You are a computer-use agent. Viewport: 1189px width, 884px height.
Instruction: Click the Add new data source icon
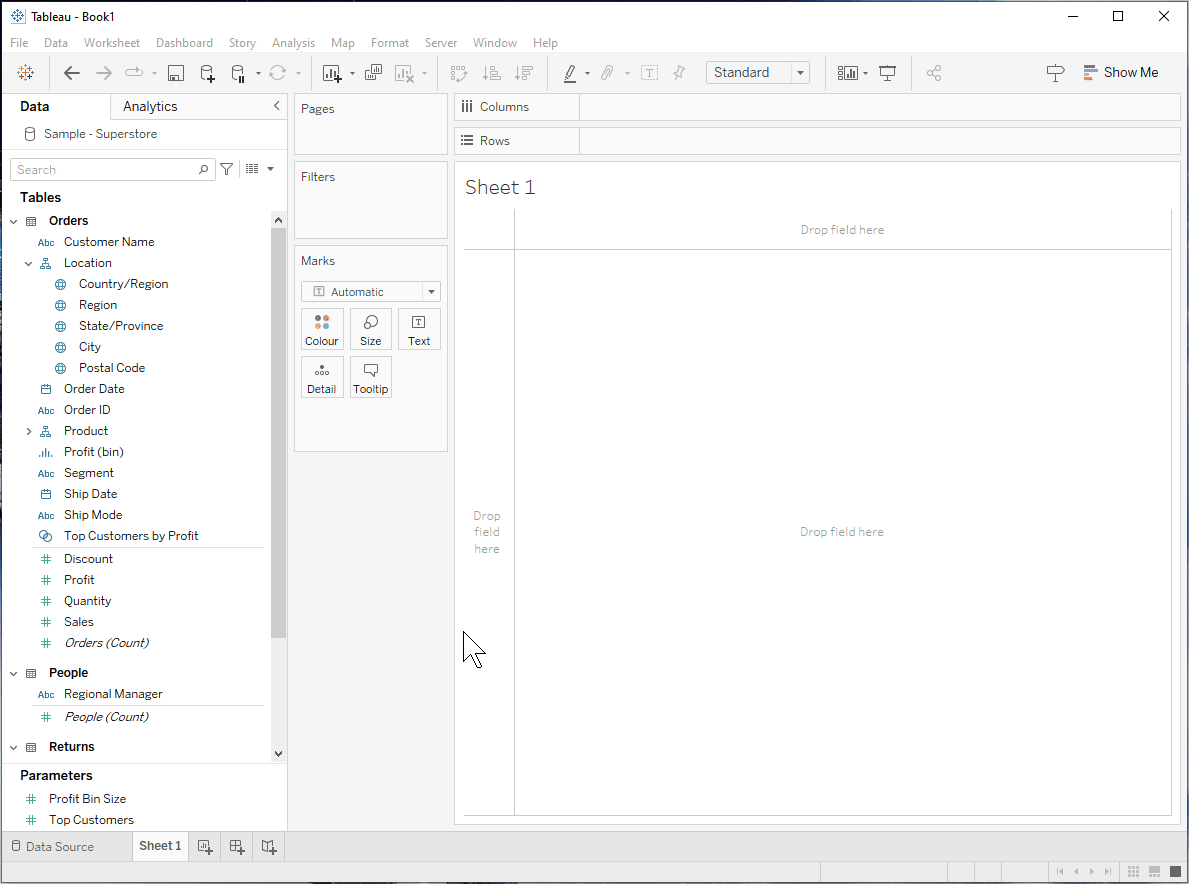click(x=207, y=73)
